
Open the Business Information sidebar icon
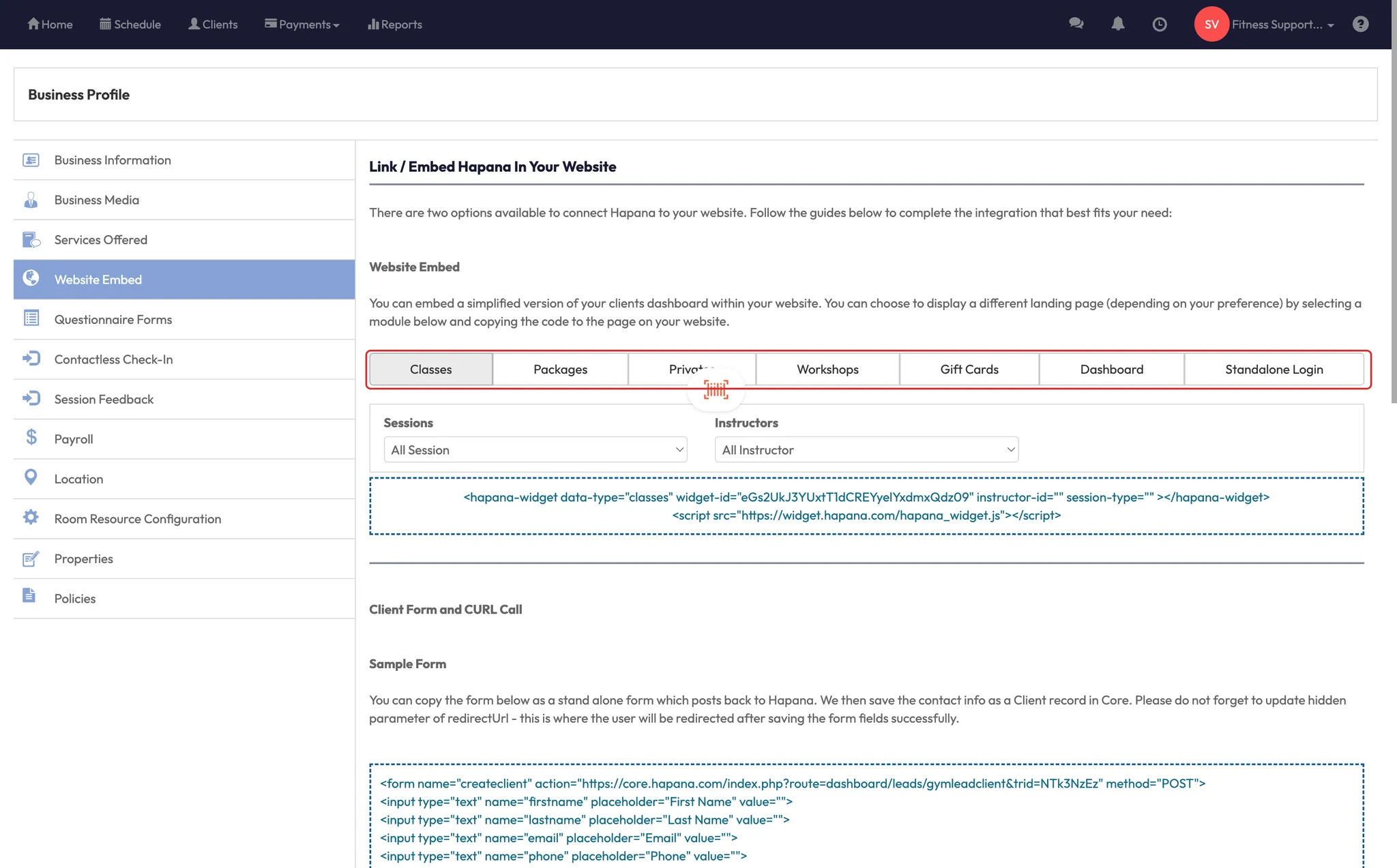coord(31,160)
